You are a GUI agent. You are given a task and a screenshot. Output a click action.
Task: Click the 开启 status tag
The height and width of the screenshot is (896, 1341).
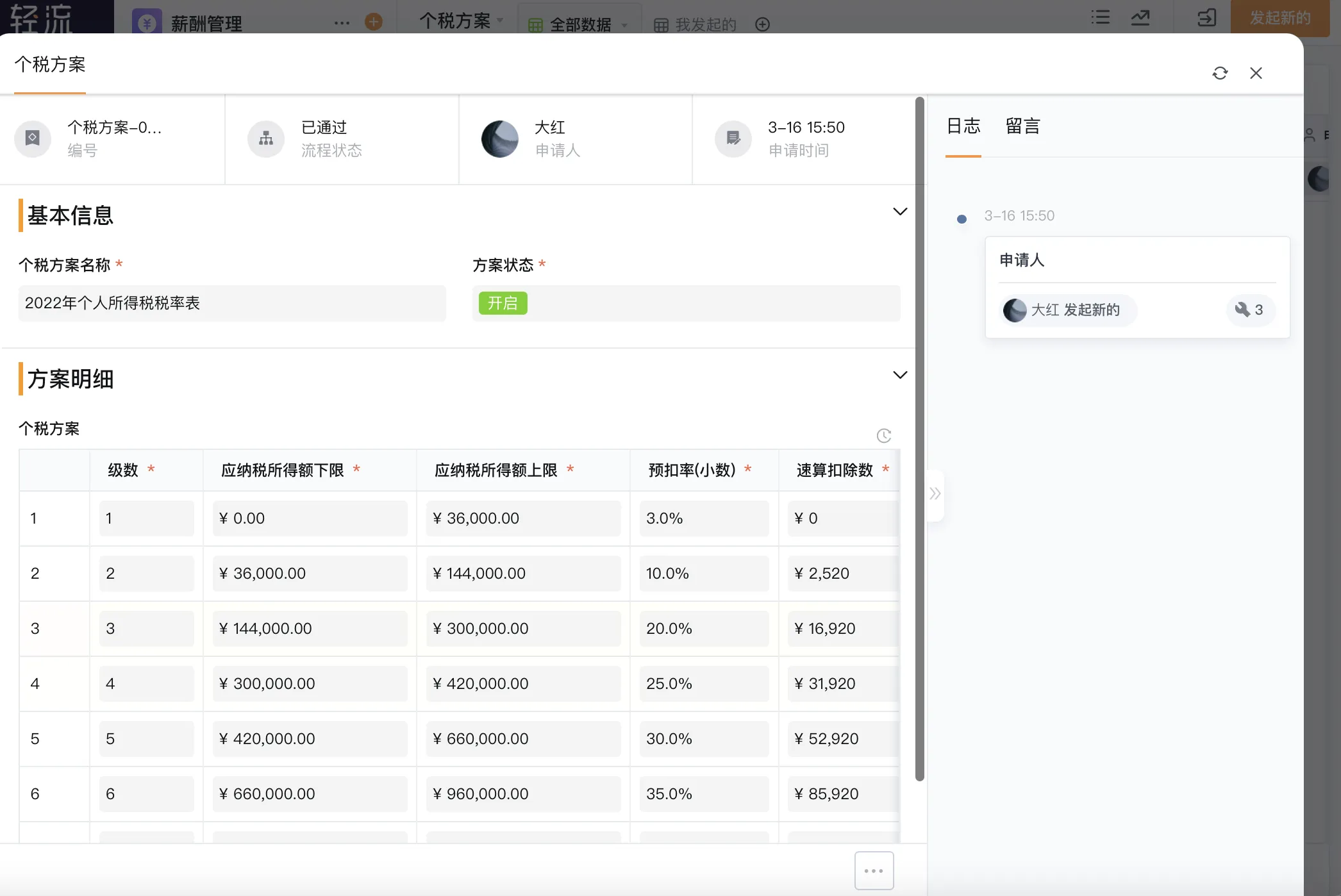(503, 303)
